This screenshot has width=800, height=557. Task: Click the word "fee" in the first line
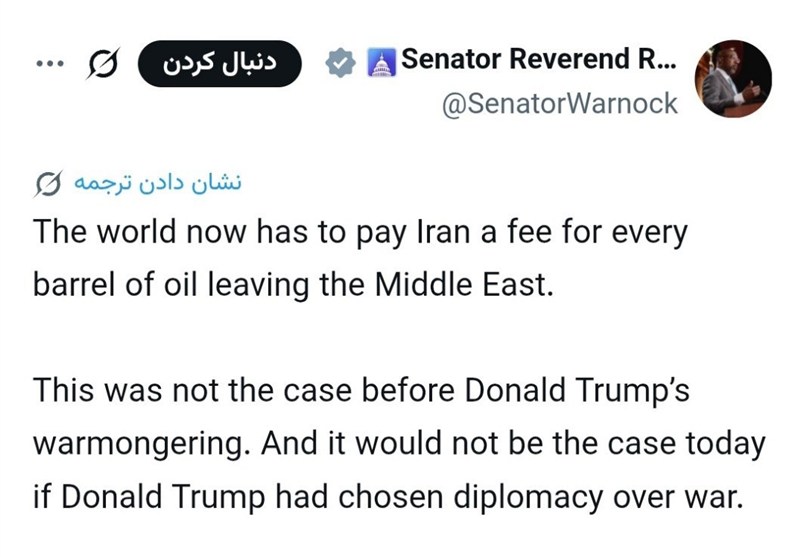(530, 235)
